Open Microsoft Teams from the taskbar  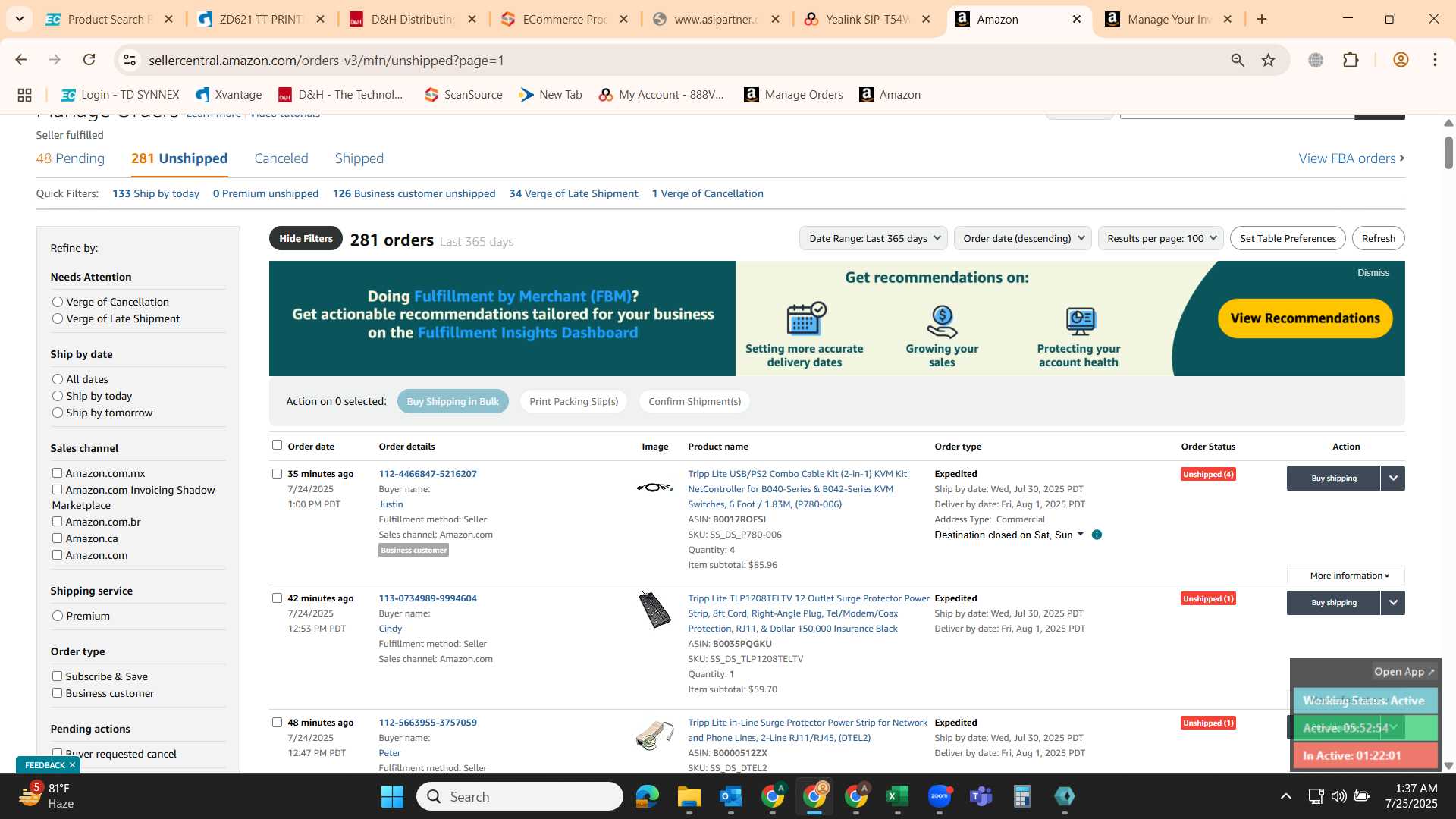(981, 796)
